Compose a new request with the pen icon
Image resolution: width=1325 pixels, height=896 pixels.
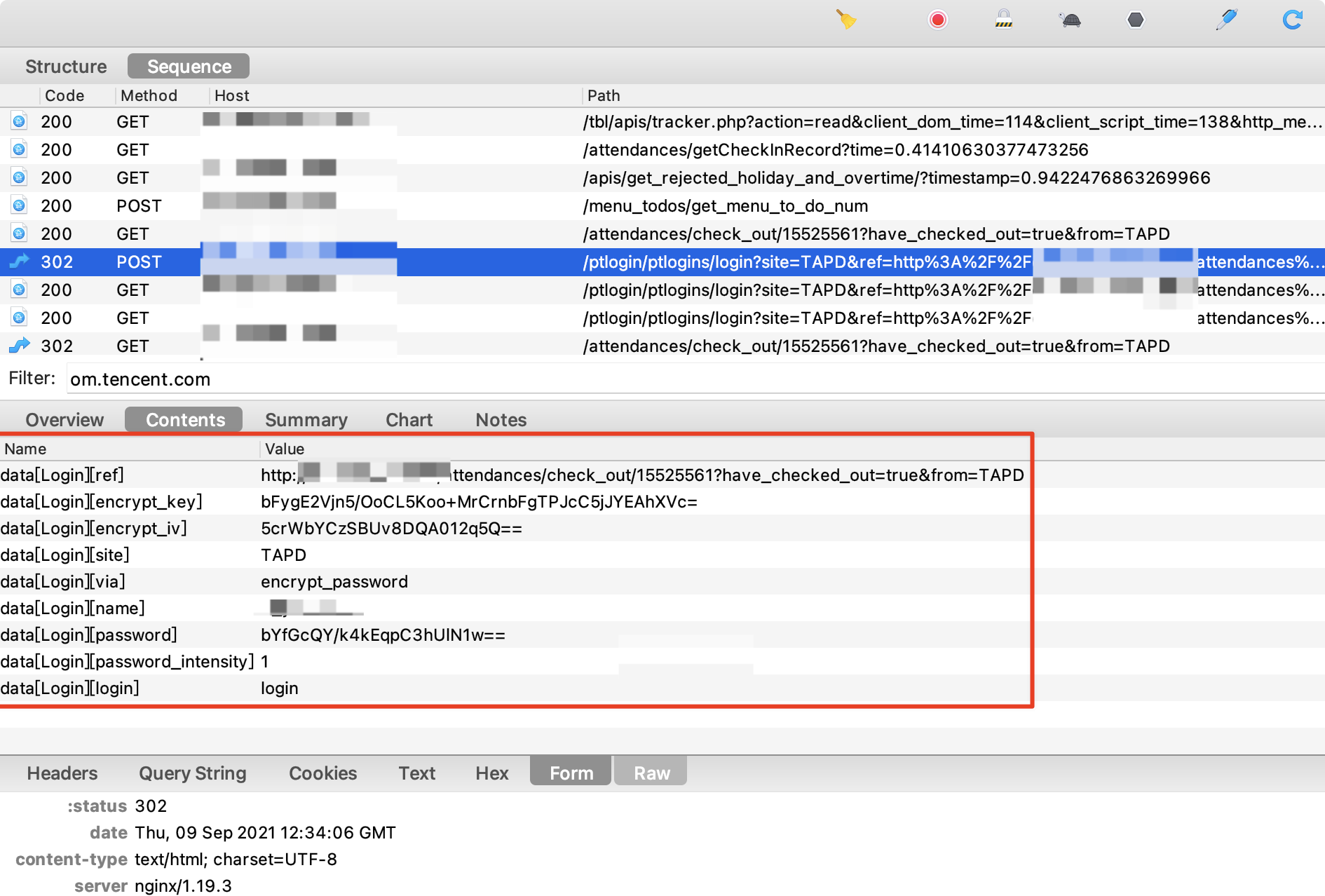pos(1227,20)
